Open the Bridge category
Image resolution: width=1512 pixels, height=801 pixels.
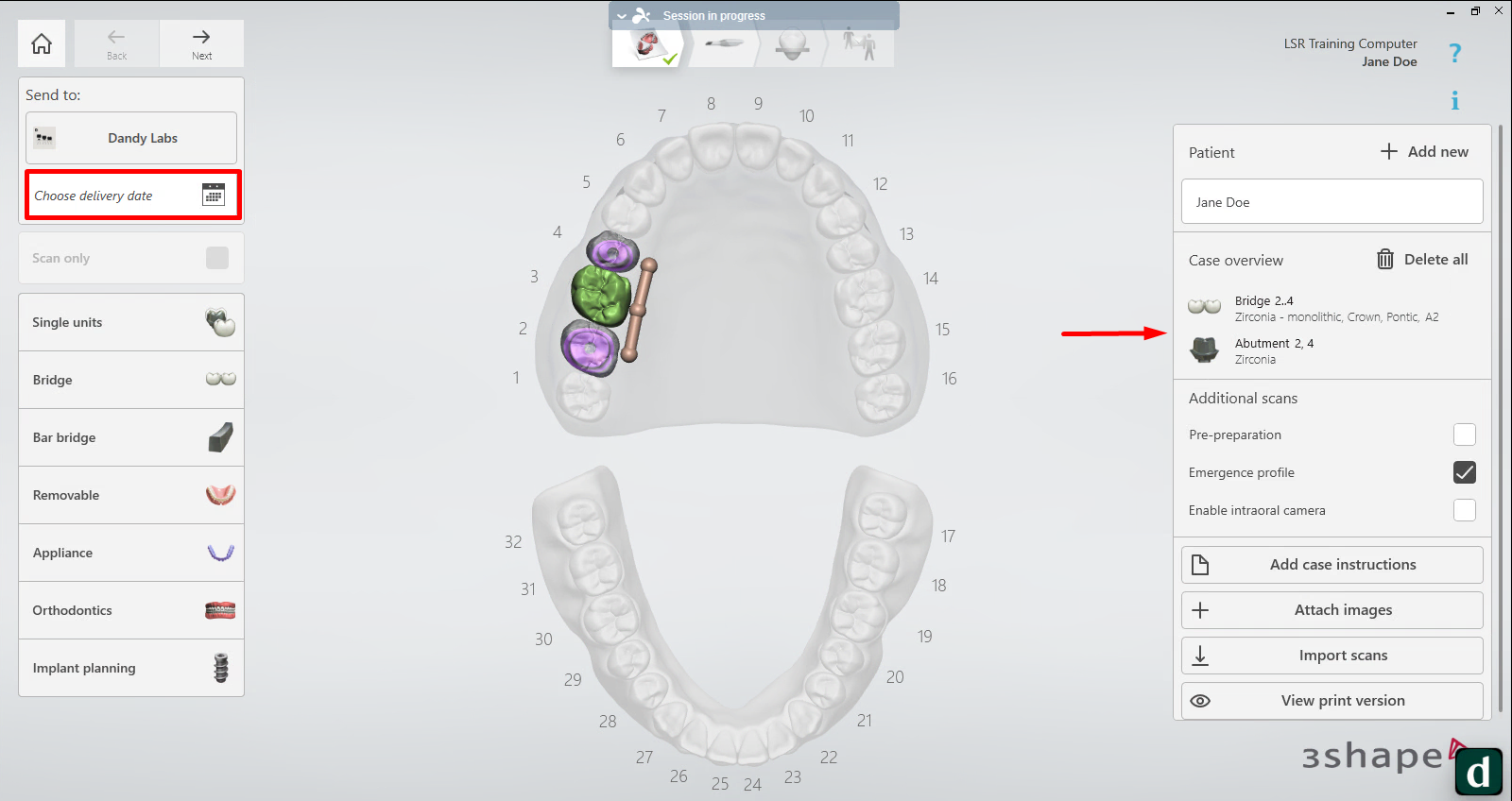coord(131,380)
